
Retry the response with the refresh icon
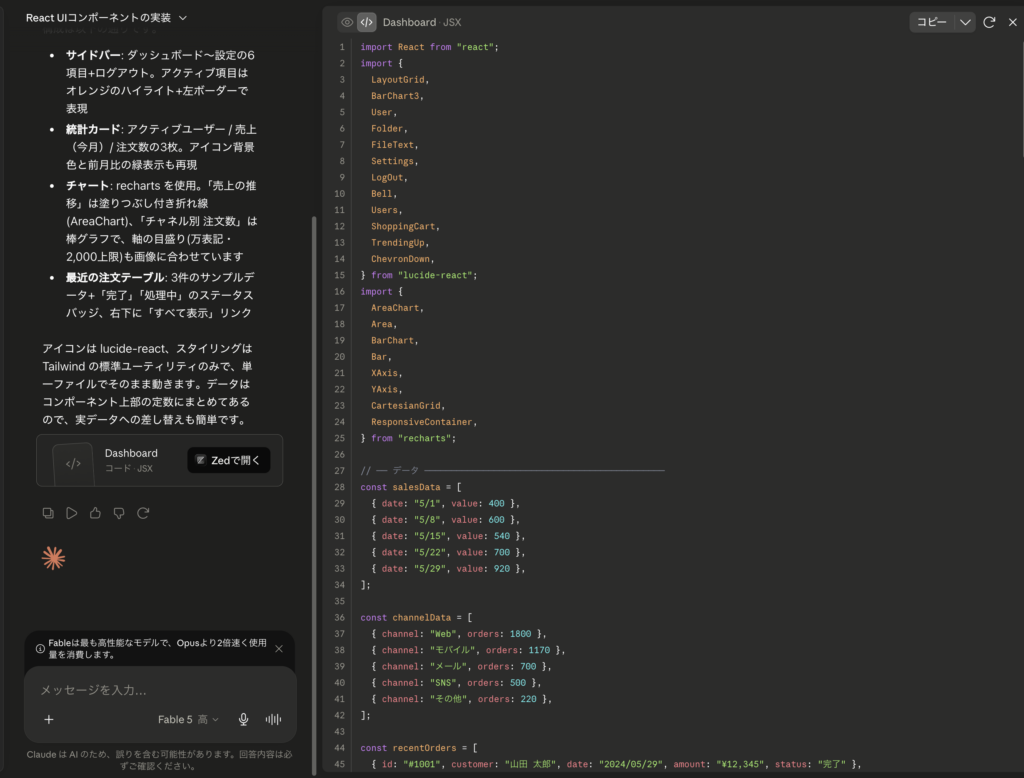(143, 513)
